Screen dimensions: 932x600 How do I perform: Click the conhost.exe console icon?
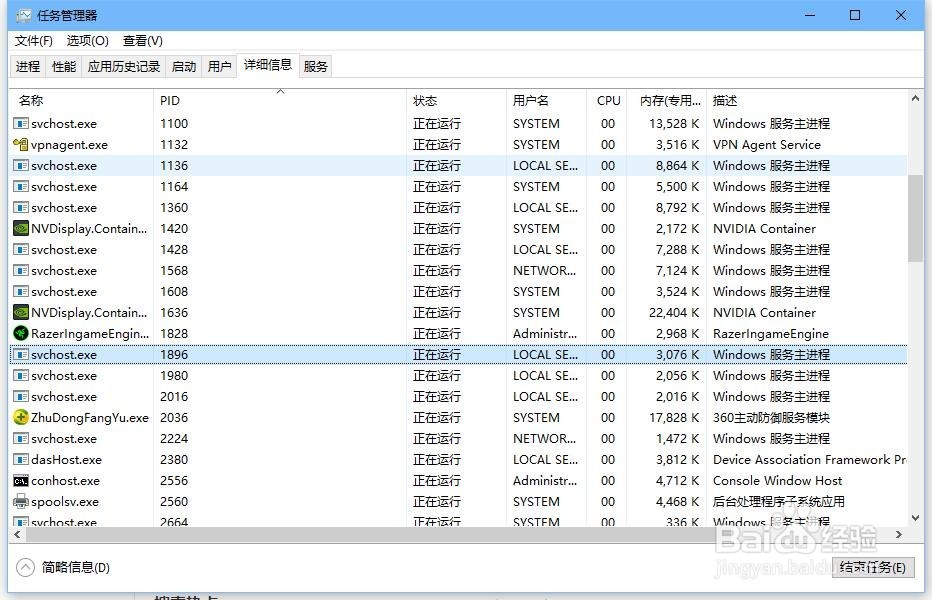(x=21, y=480)
